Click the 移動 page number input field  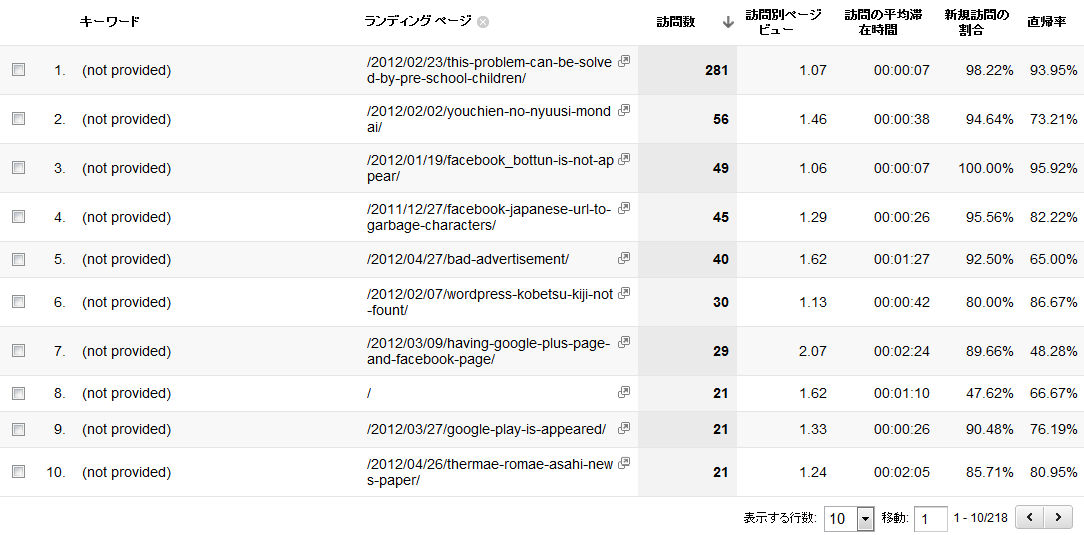tap(930, 518)
